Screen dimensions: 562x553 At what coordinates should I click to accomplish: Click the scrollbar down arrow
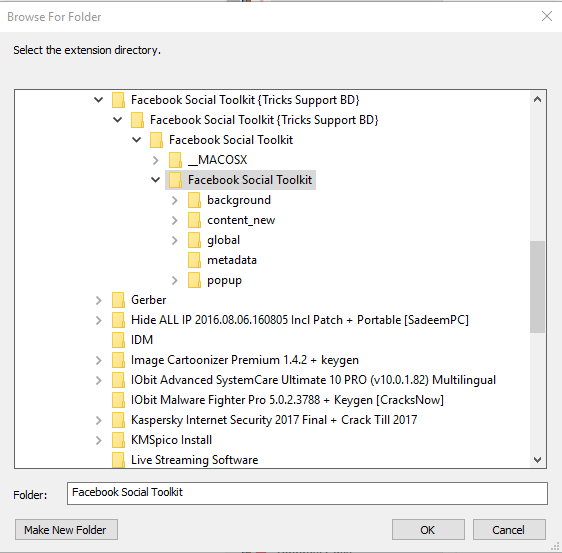click(x=537, y=459)
